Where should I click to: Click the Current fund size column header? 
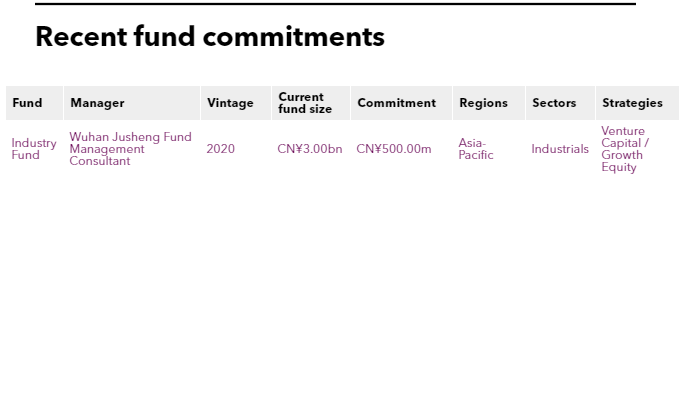click(x=305, y=103)
